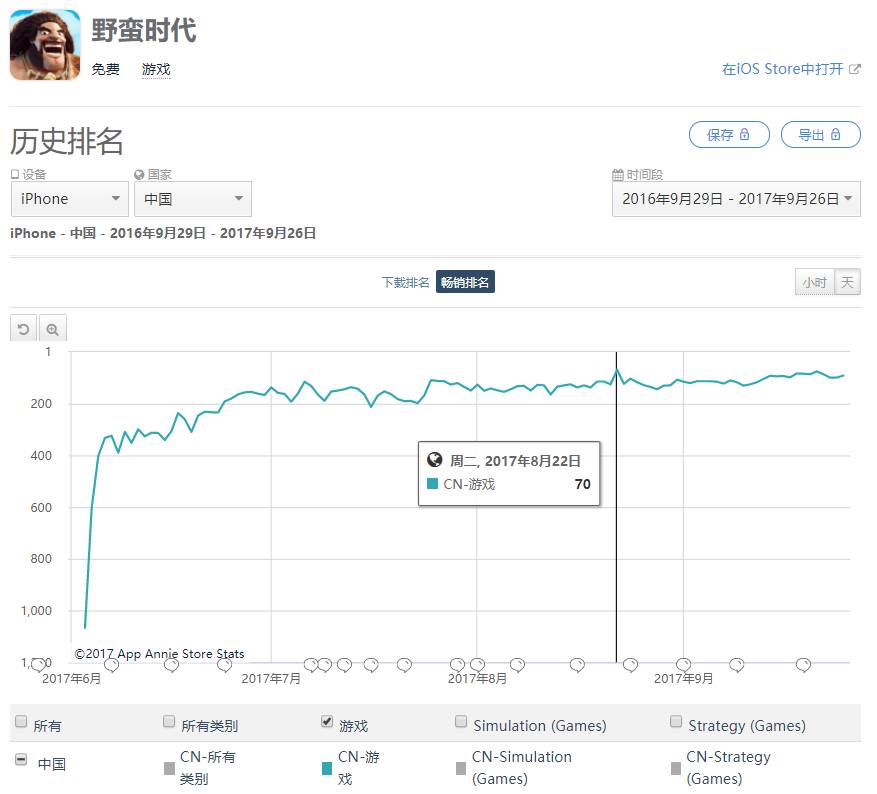This screenshot has height=794, width=877.
Task: Check the 所有 checkbox
Action: [21, 721]
